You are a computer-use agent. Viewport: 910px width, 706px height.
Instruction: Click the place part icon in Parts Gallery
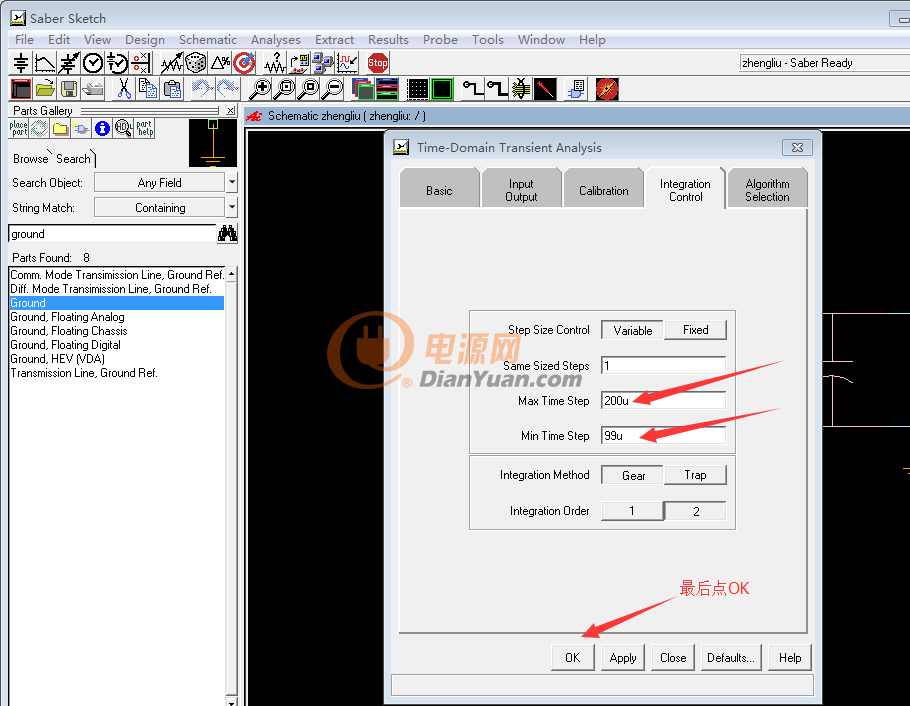pyautogui.click(x=19, y=128)
